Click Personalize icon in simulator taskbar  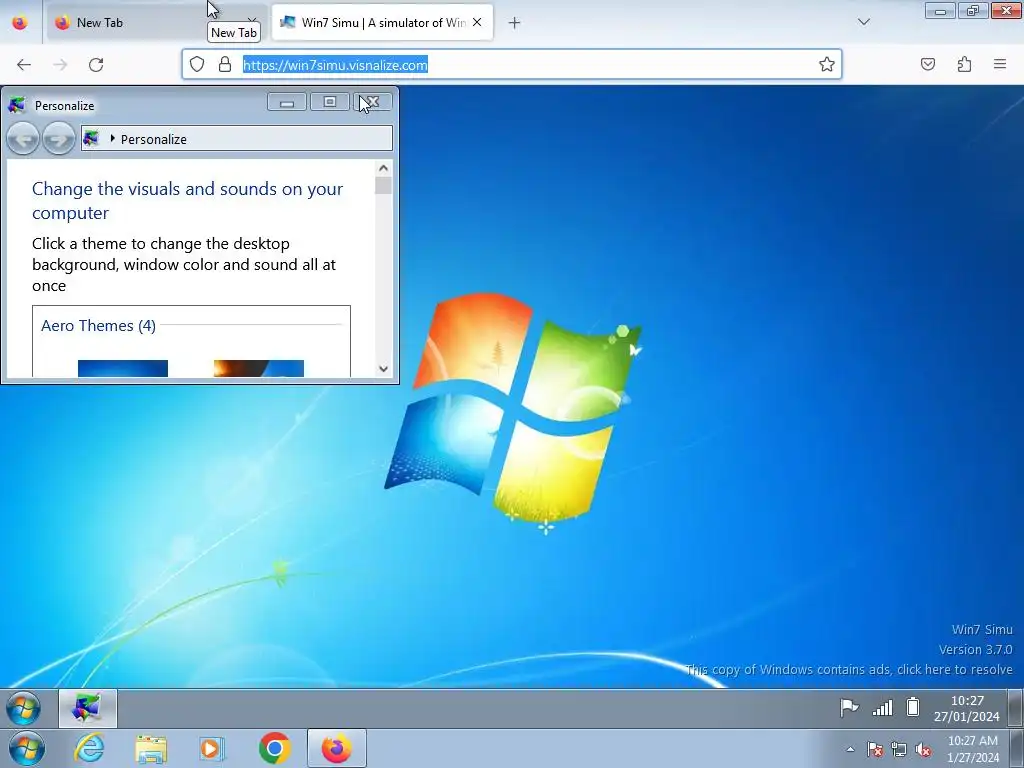click(88, 708)
